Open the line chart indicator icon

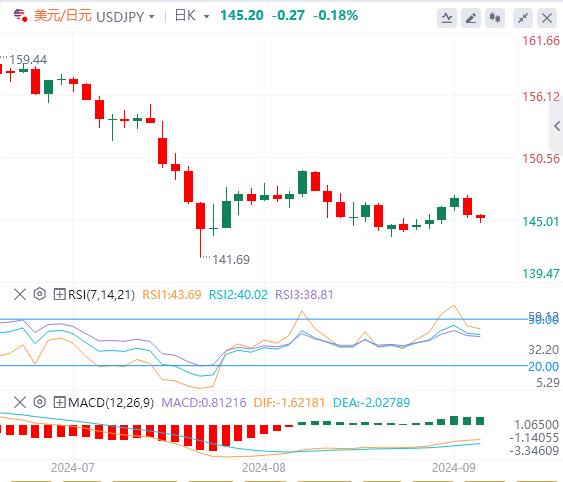click(x=447, y=18)
